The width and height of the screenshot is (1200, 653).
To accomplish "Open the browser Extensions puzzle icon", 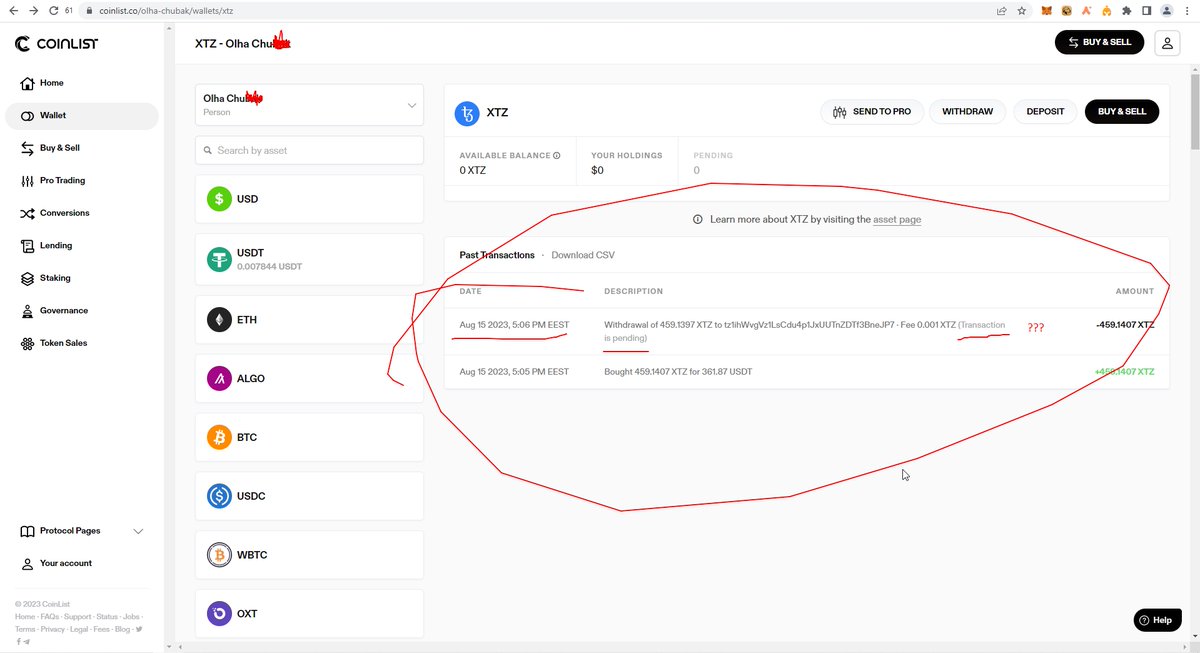I will [x=1127, y=11].
